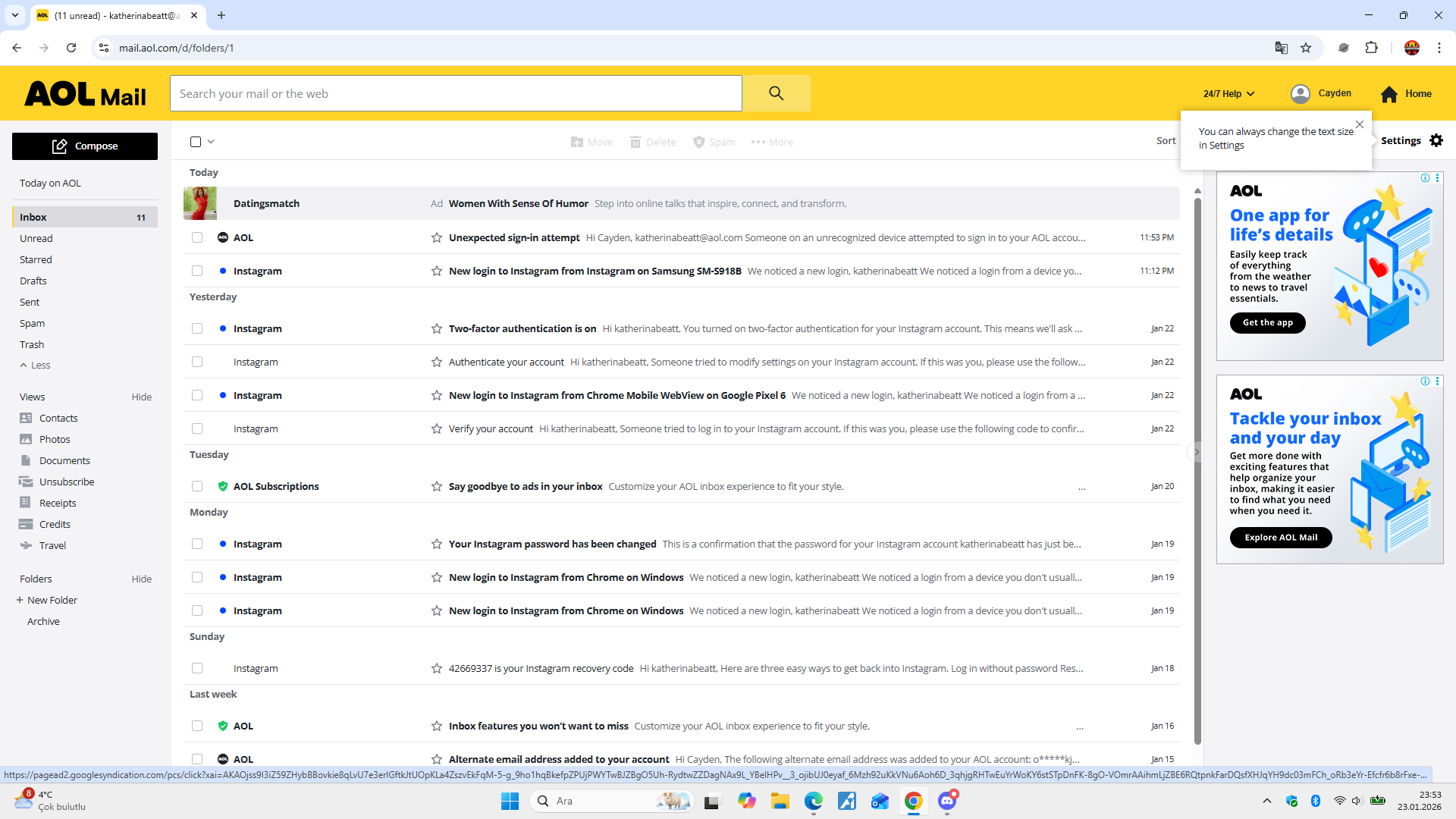Click Get the app ad button
Viewport: 1456px width, 819px height.
[1267, 323]
